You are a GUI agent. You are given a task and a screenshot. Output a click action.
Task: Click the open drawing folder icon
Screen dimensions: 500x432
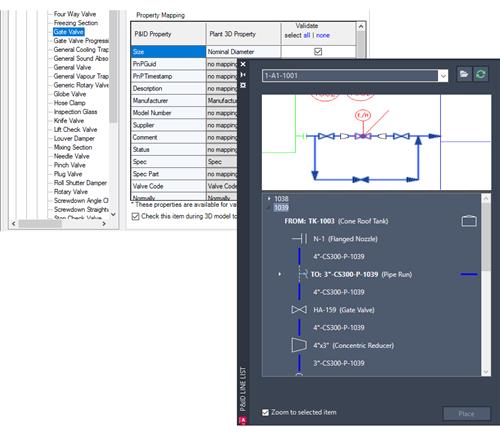click(x=464, y=74)
